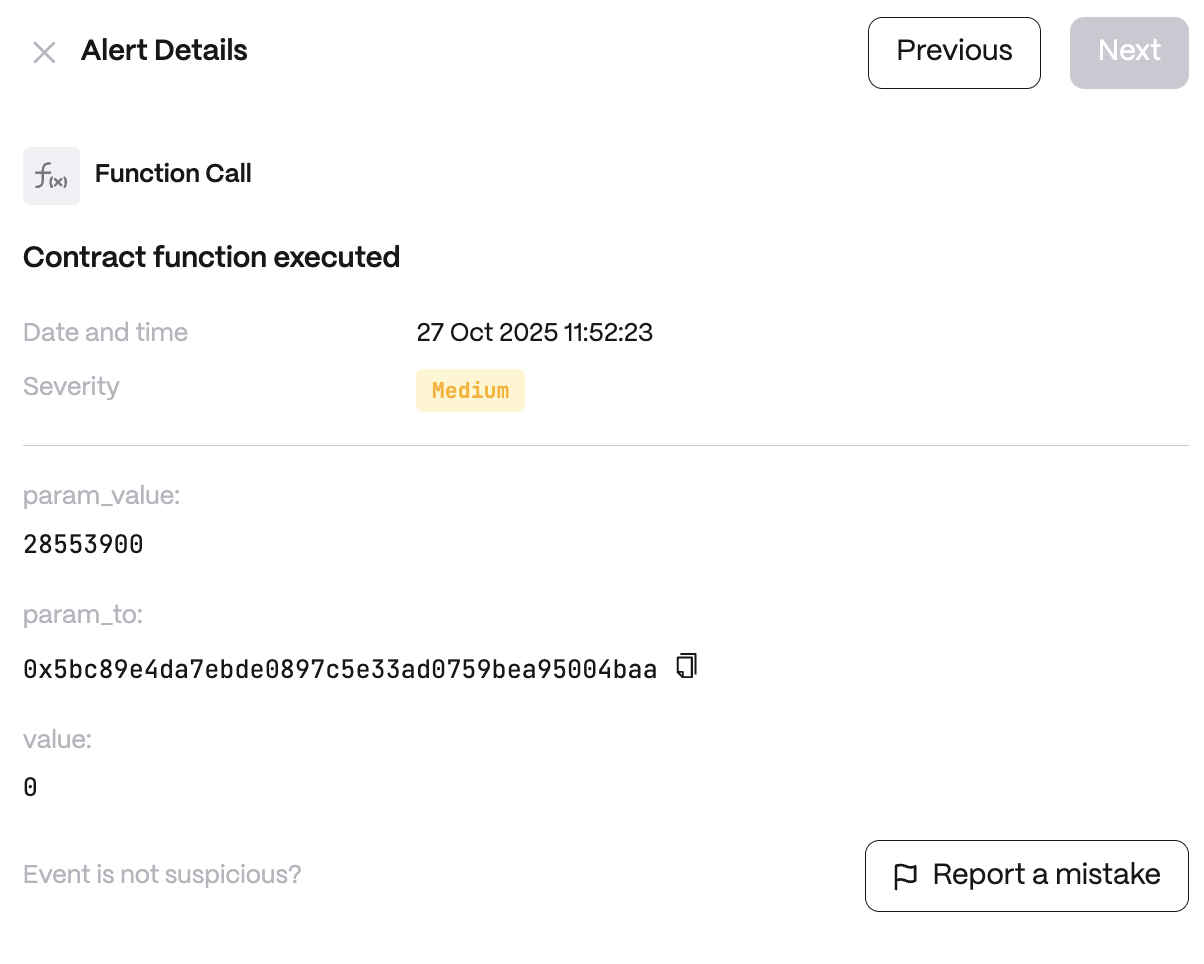This screenshot has height=964, width=1204.
Task: Click the param_value: field label
Action: pos(101,495)
